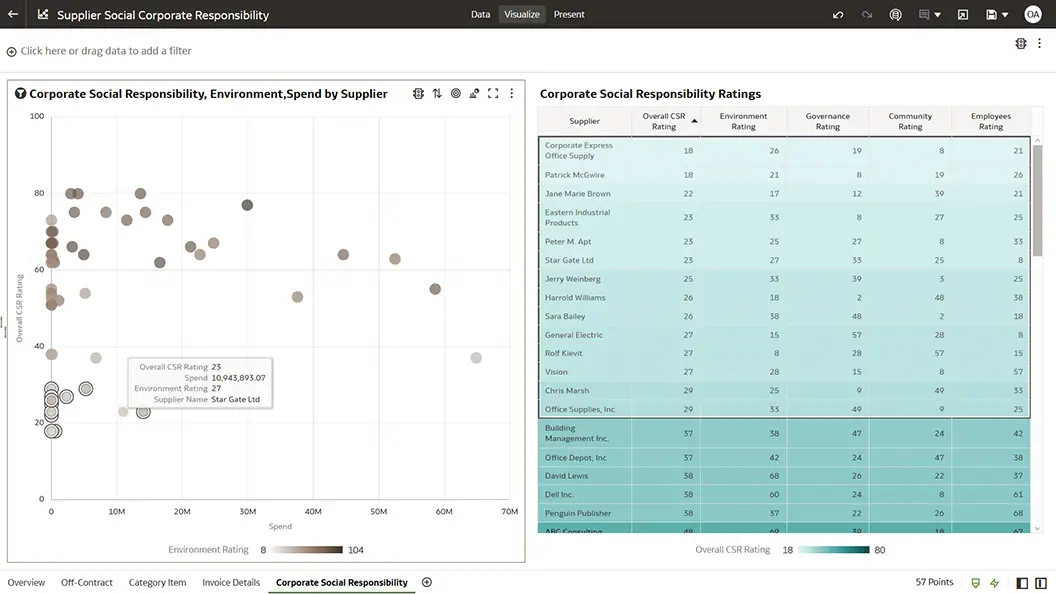
Task: Select the sort arrows icon on the scatter chart toolbar
Action: tap(436, 93)
